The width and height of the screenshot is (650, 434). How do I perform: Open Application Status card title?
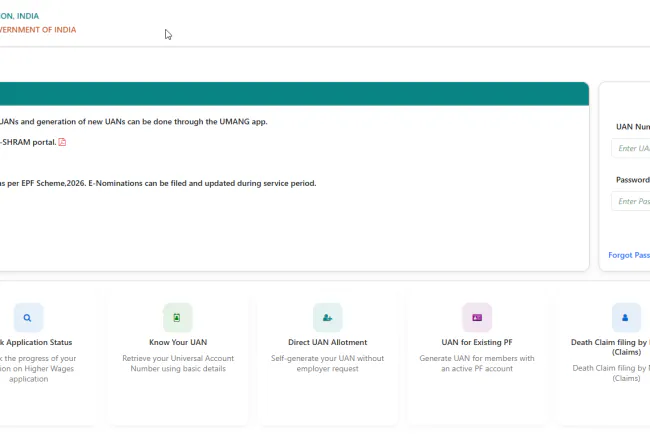point(36,342)
